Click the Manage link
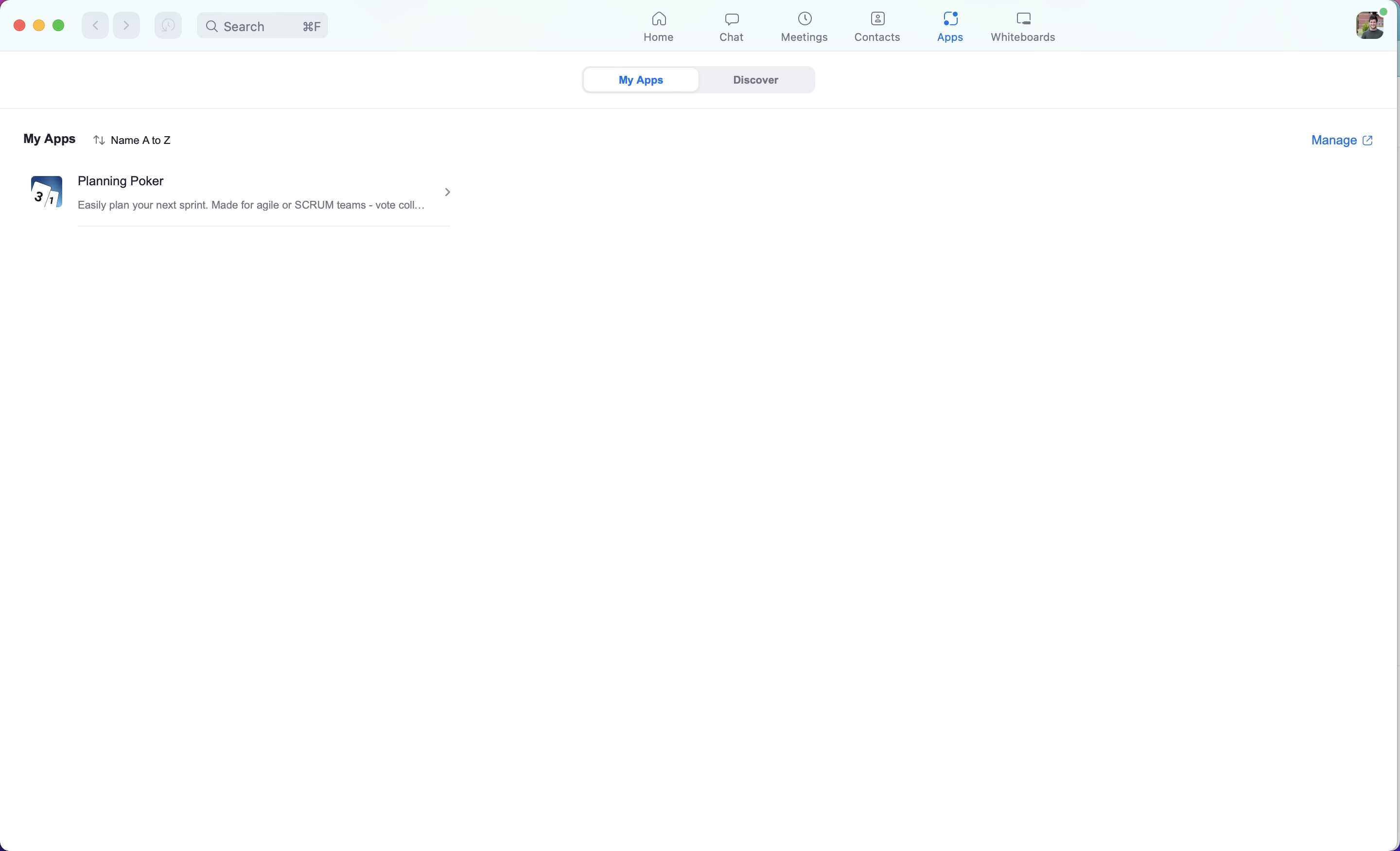 1341,140
